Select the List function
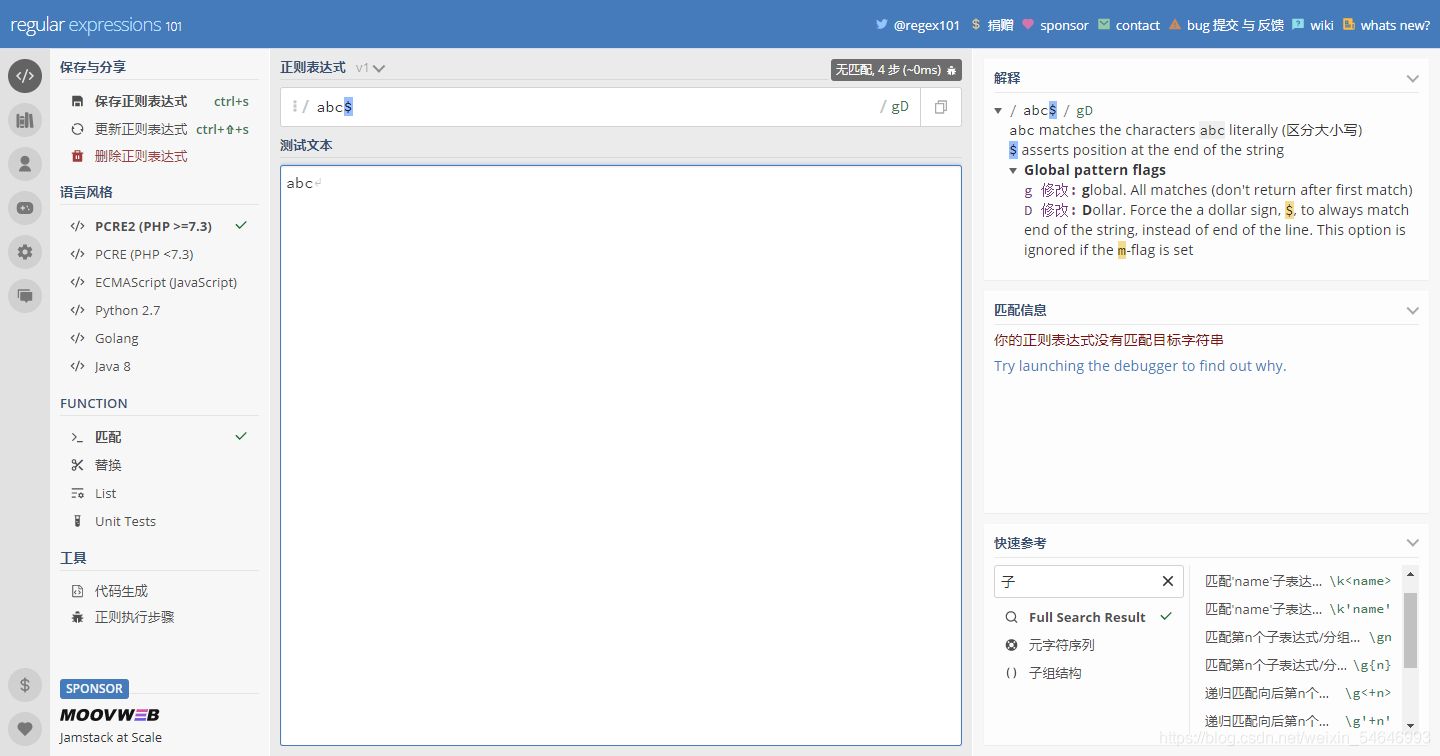 159,493
